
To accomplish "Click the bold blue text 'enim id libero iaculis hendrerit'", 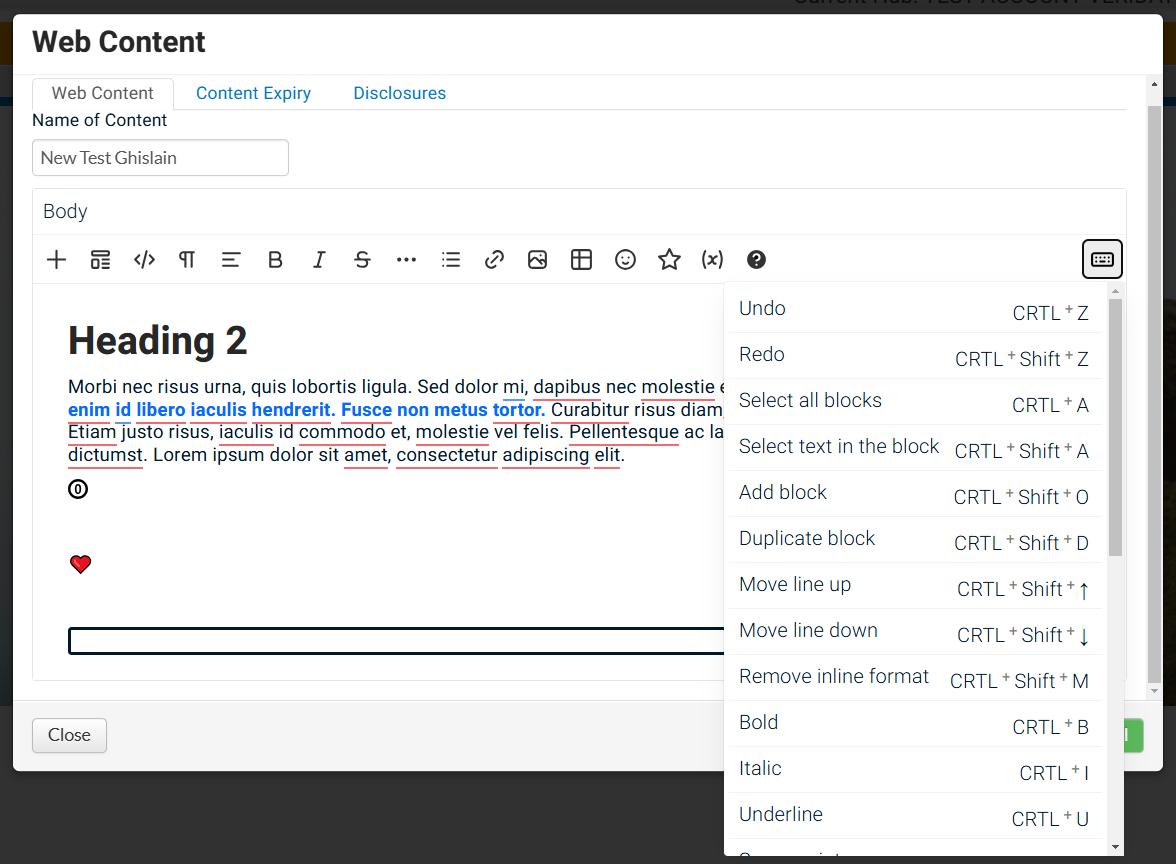I will [200, 410].
